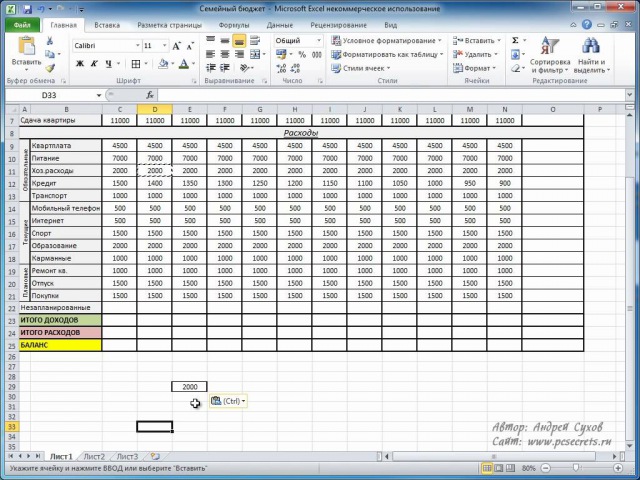
Task: Open the Name Box dropdown arrow
Action: click(x=98, y=95)
